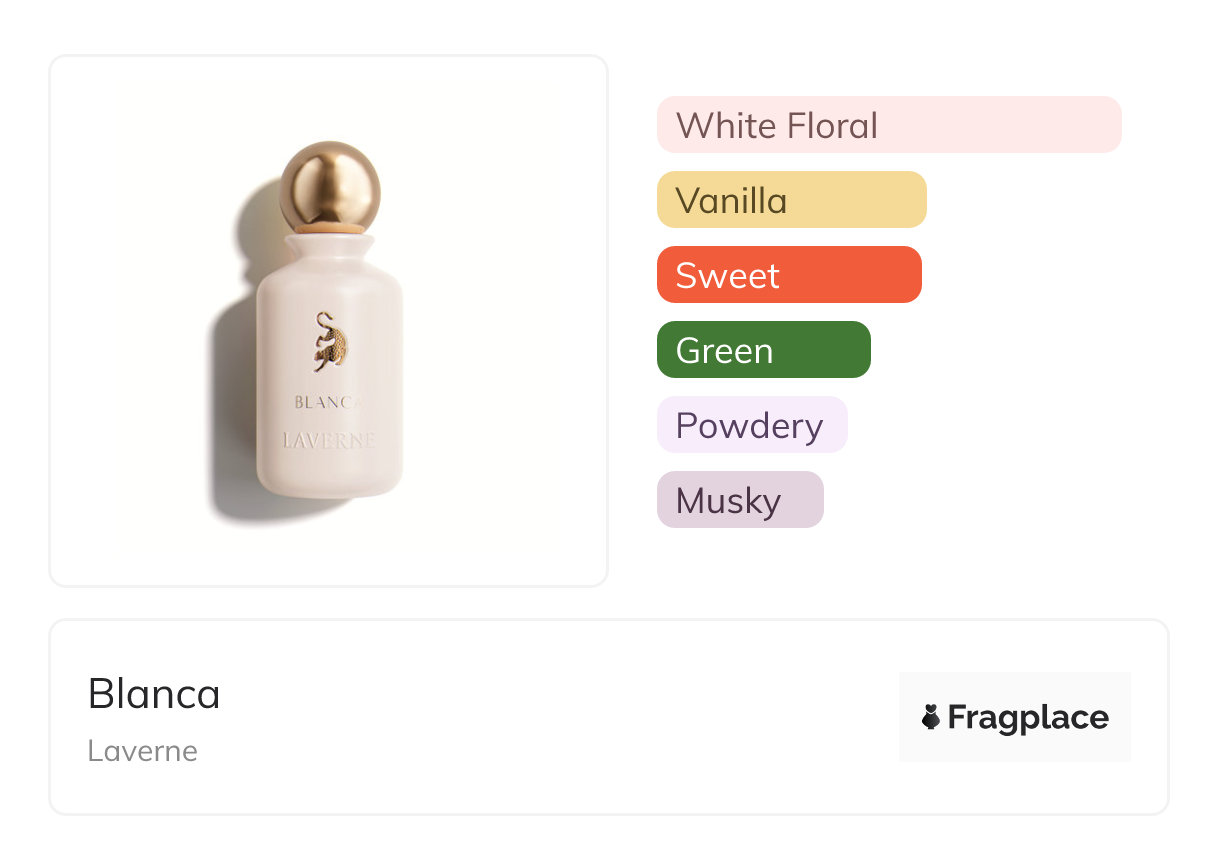Click the 'White Floral' label text
Image resolution: width=1218 pixels, height=864 pixels.
click(x=776, y=126)
